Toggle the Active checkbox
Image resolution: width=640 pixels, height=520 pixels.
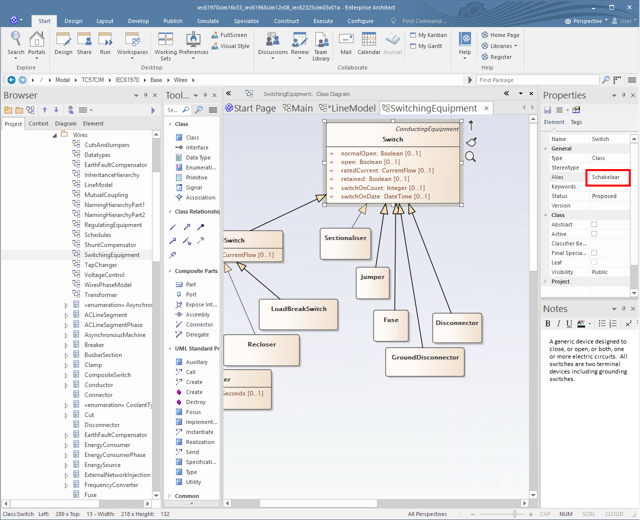point(594,234)
